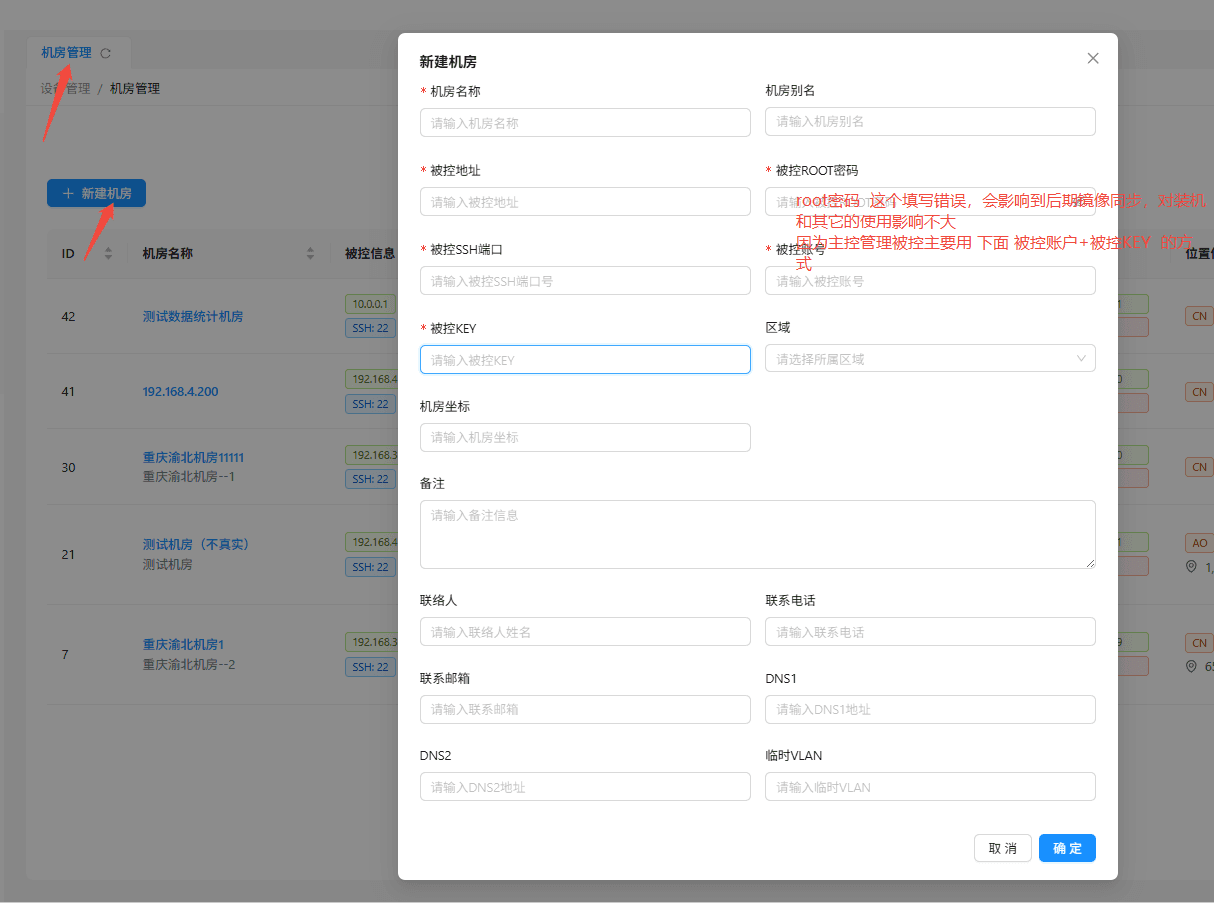Focus the 联系电话 input field
Viewport: 1214px width, 903px height.
pos(930,631)
